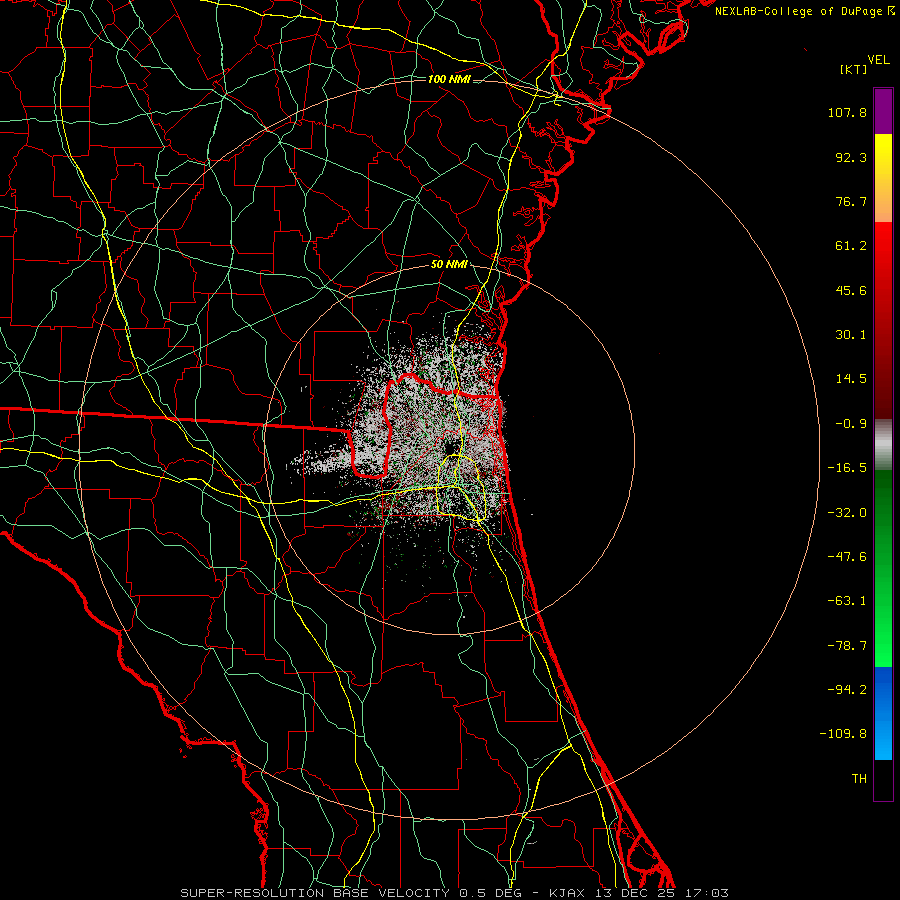Click the 50 NMI range ring label

(449, 265)
